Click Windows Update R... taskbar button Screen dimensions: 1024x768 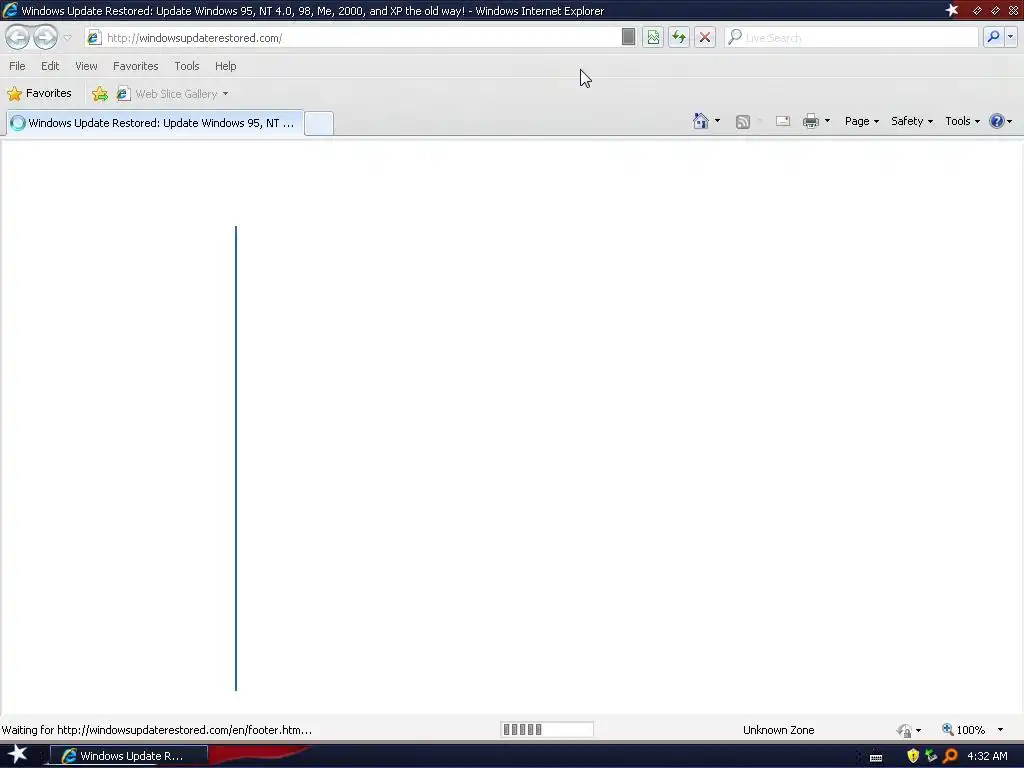[129, 756]
